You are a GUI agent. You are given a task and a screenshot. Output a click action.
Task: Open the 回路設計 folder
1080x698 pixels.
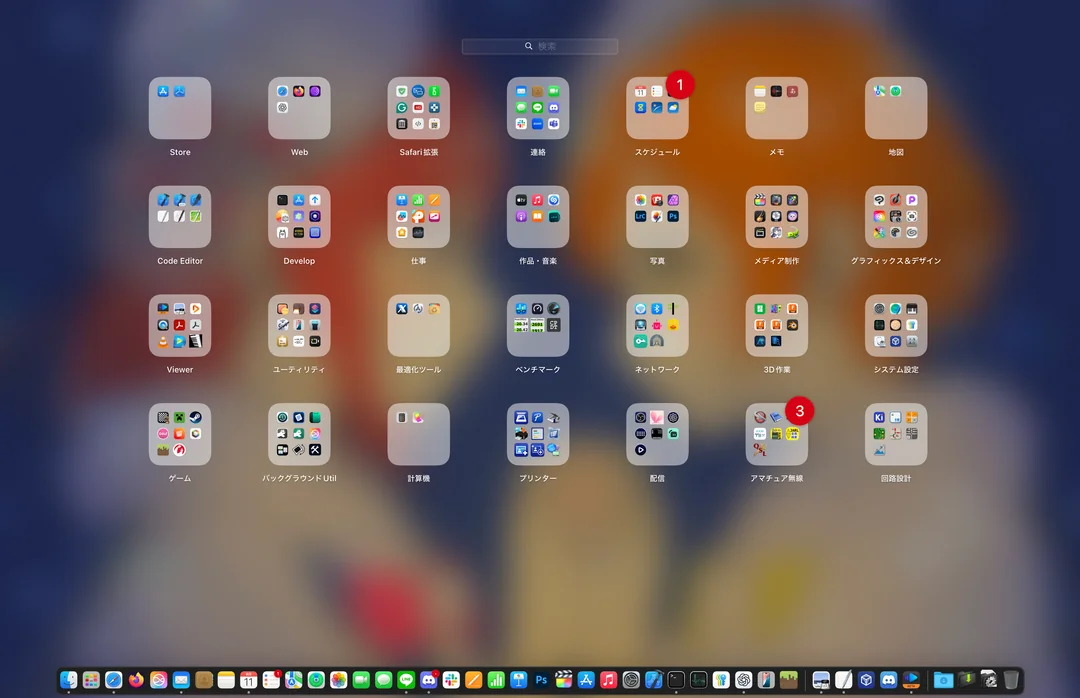(896, 434)
